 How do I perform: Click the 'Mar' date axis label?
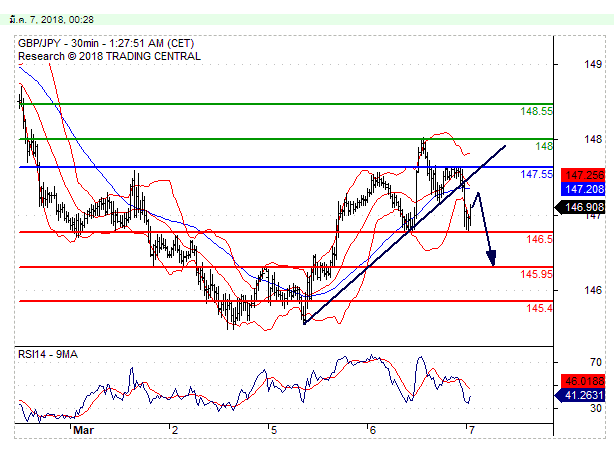[x=83, y=430]
